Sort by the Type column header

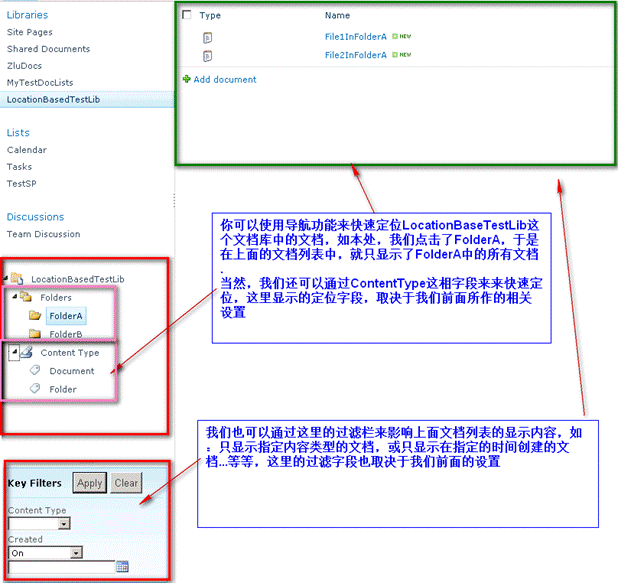tap(210, 15)
